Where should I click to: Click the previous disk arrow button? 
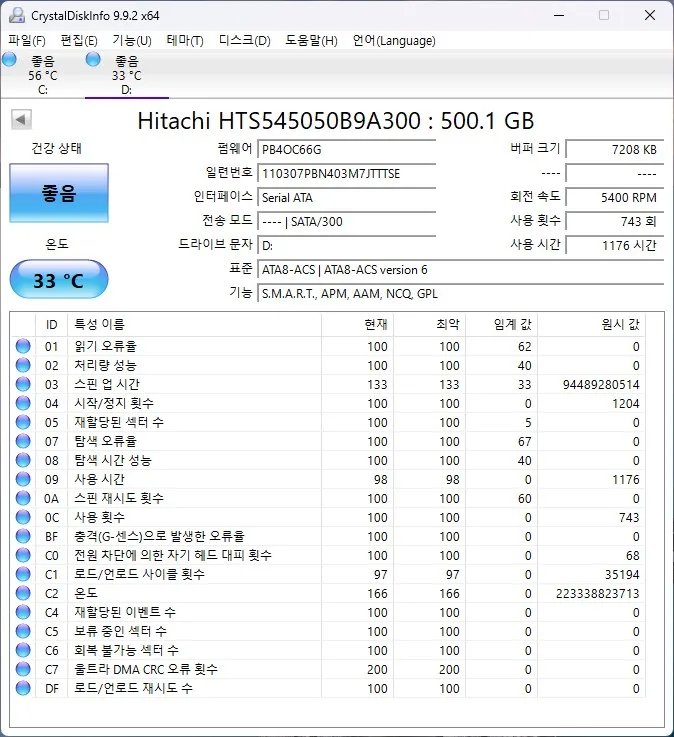pyautogui.click(x=21, y=119)
